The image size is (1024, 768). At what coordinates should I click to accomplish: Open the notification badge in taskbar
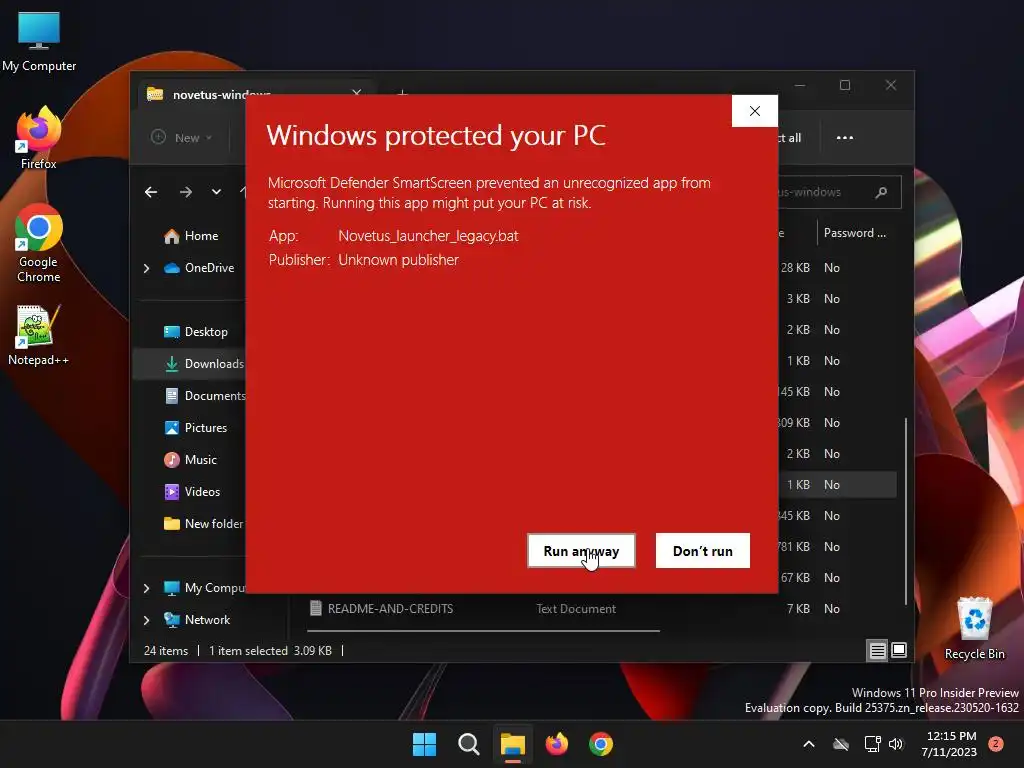click(996, 744)
